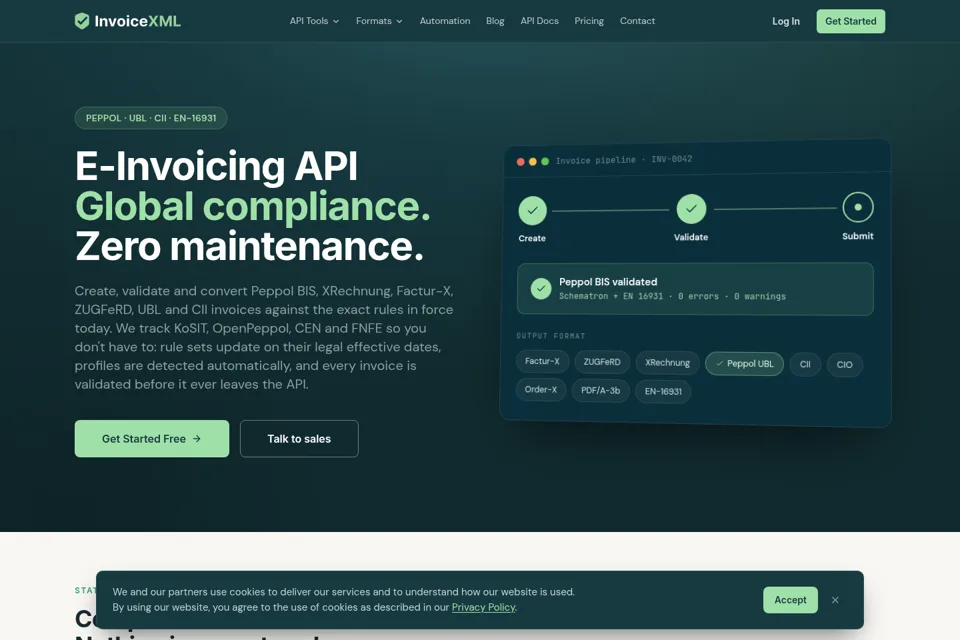The height and width of the screenshot is (640, 960).
Task: Click the 'Peppol BIS validated' status text
Action: [608, 282]
